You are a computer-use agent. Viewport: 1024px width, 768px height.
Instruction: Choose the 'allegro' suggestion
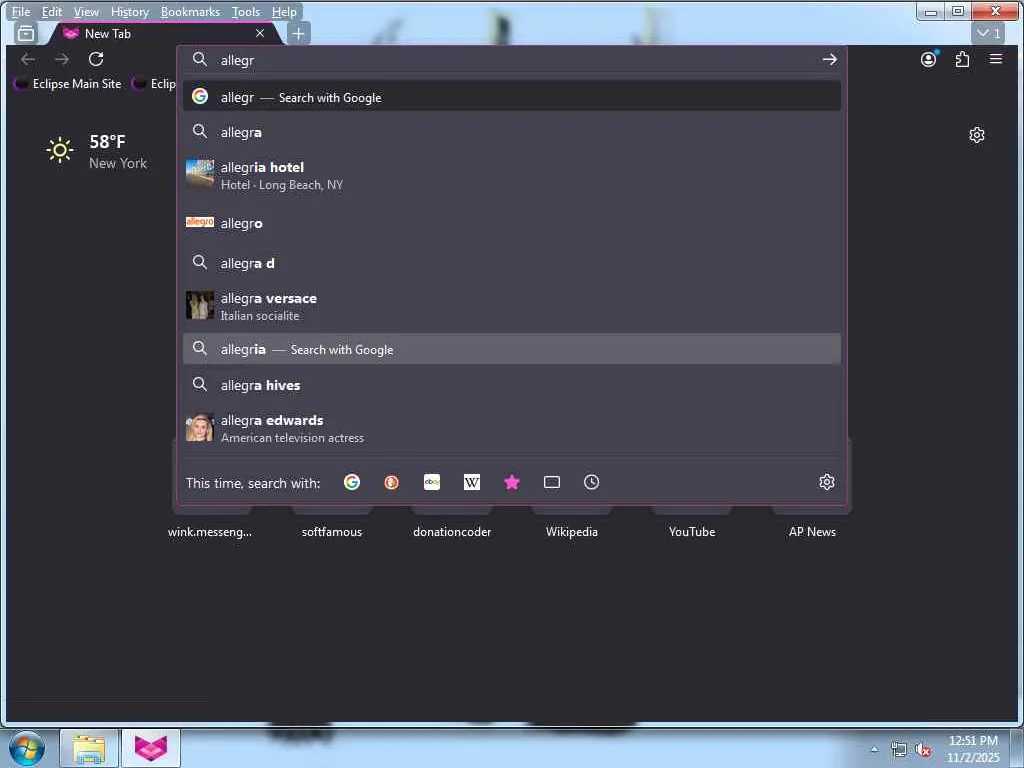coord(512,223)
